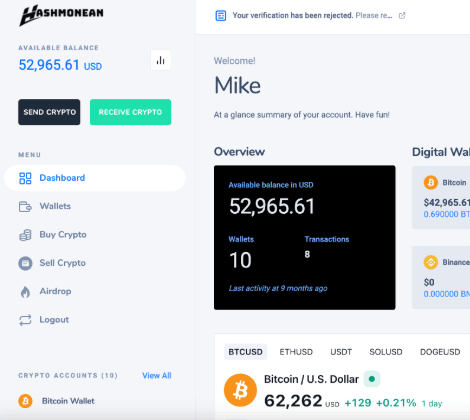The width and height of the screenshot is (470, 420).
Task: Open the external link icon in verification notice
Action: (402, 16)
